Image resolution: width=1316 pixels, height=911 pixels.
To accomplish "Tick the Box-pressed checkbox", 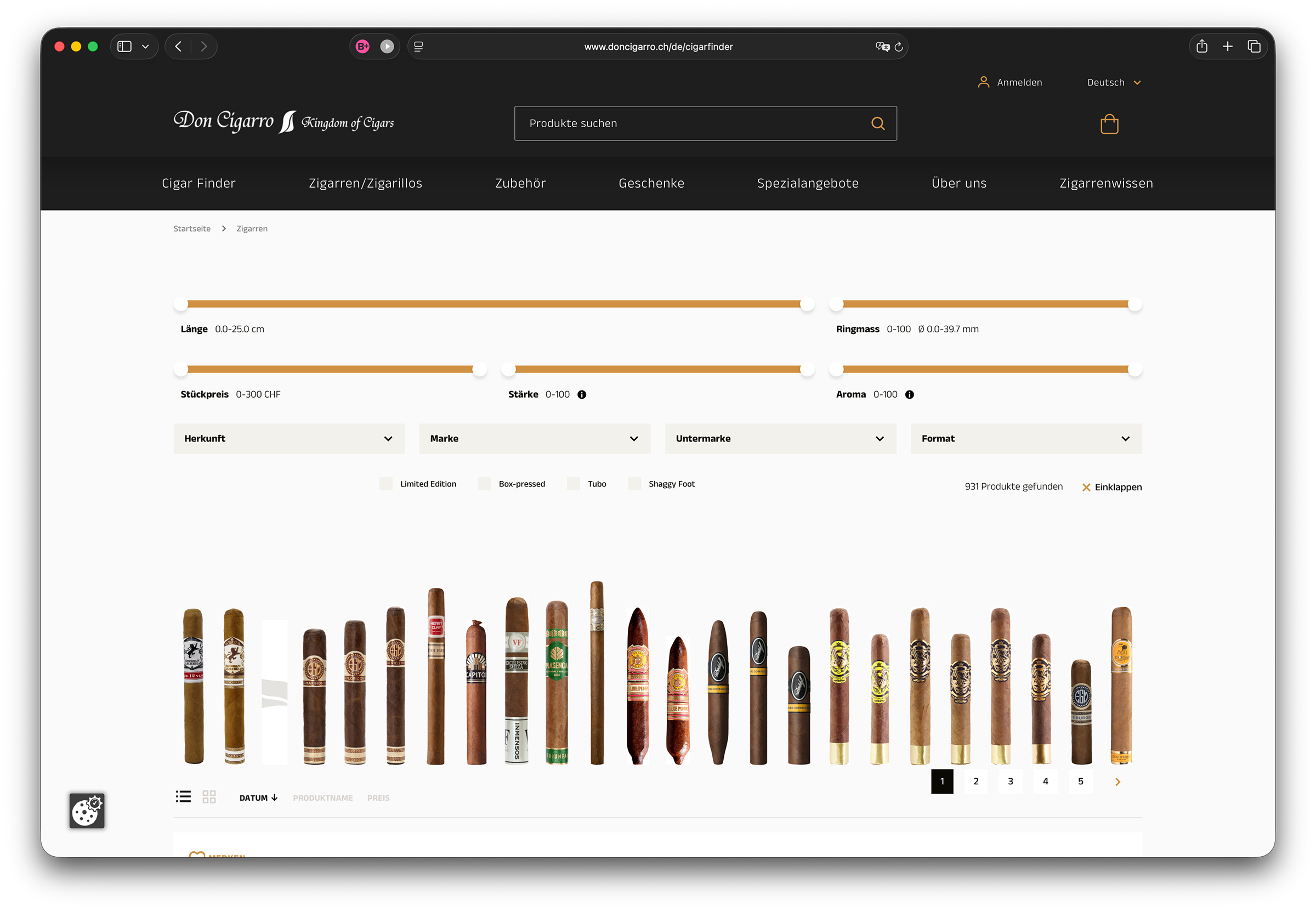I will point(485,484).
